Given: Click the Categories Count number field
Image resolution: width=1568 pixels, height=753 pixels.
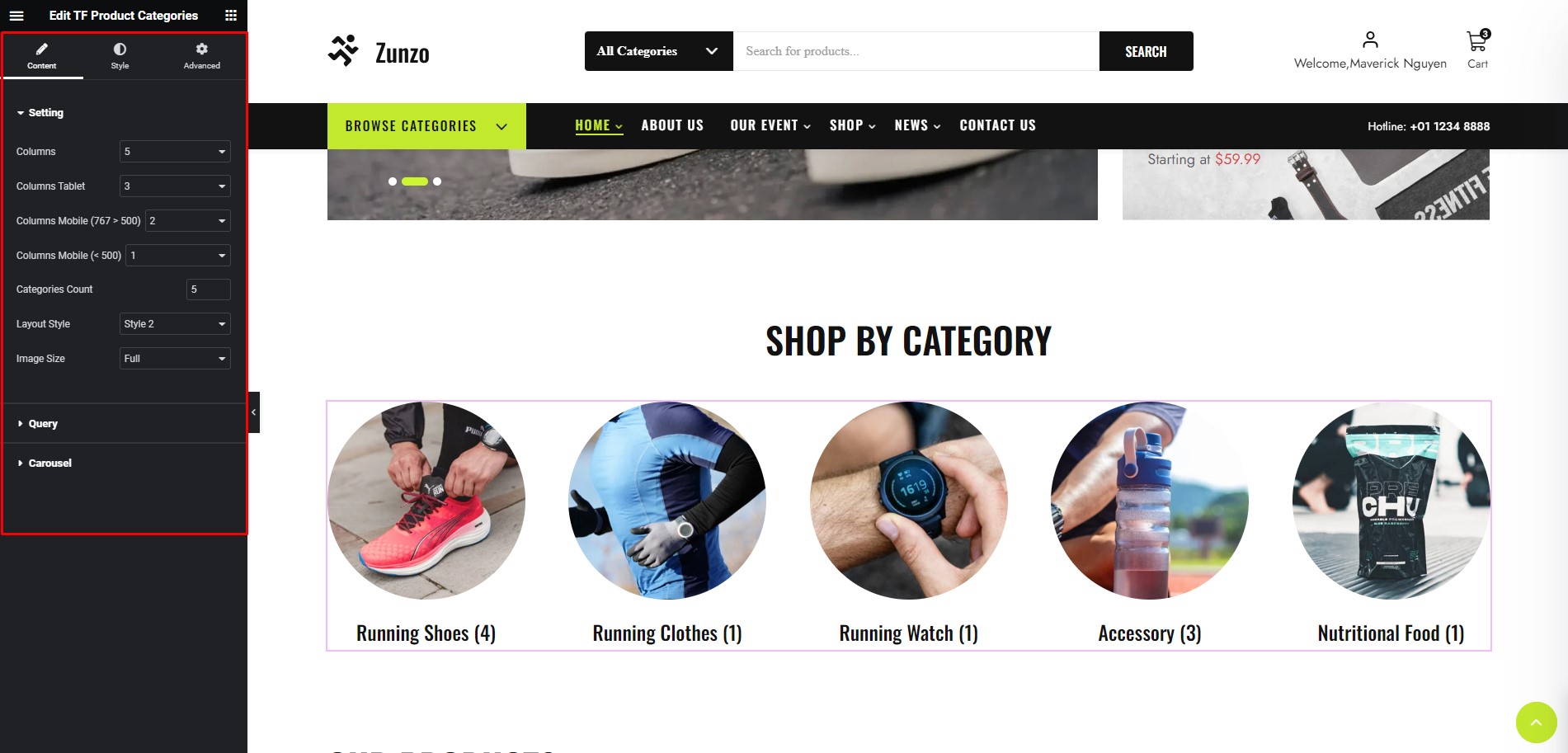Looking at the screenshot, I should coord(209,289).
